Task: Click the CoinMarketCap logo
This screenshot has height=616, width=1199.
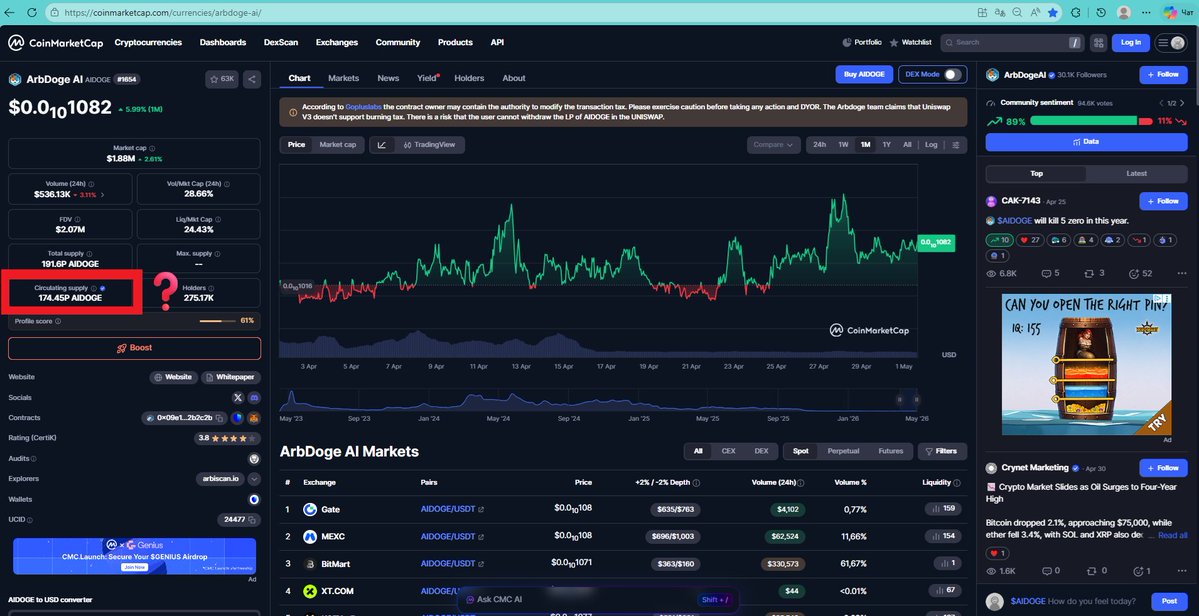Action: click(x=55, y=43)
